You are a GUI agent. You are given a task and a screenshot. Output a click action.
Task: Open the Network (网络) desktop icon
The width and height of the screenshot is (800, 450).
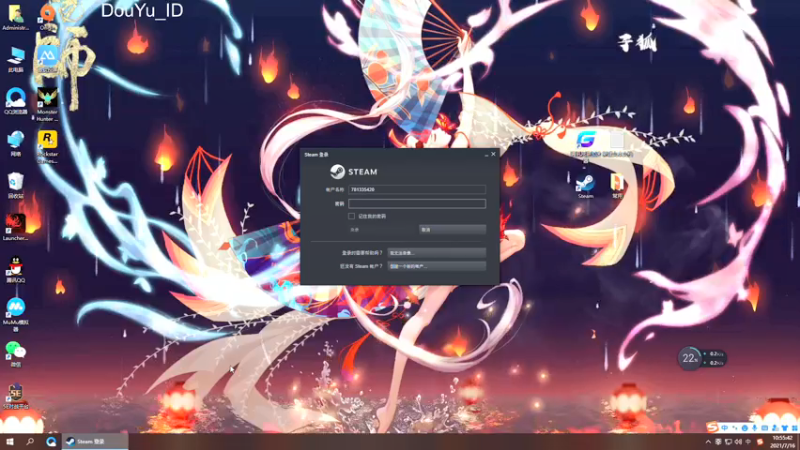pos(16,143)
